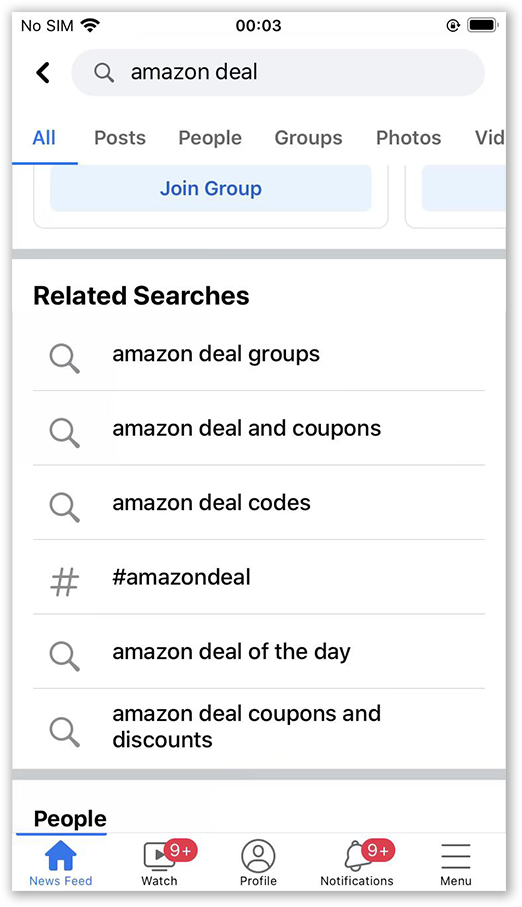This screenshot has height=907, width=522.
Task: Open the Notifications bell icon
Action: tap(357, 856)
